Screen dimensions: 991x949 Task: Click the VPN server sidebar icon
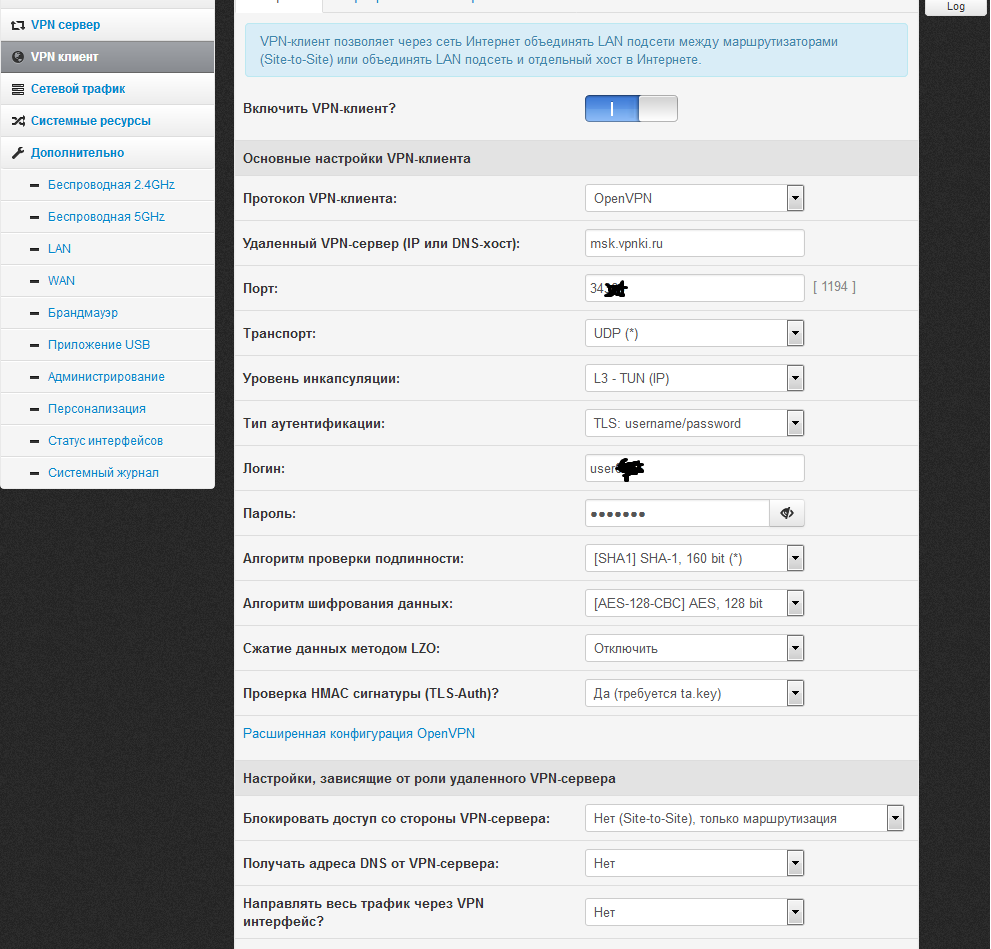pos(18,25)
